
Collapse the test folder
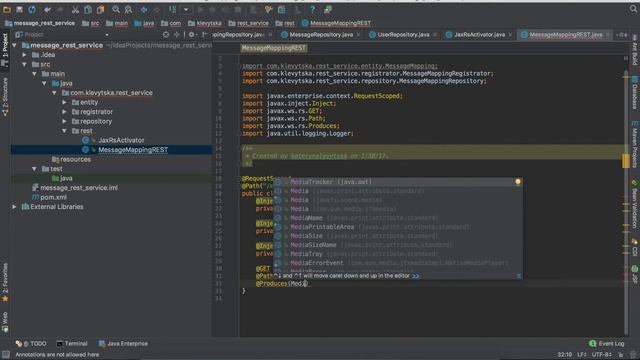[34, 169]
